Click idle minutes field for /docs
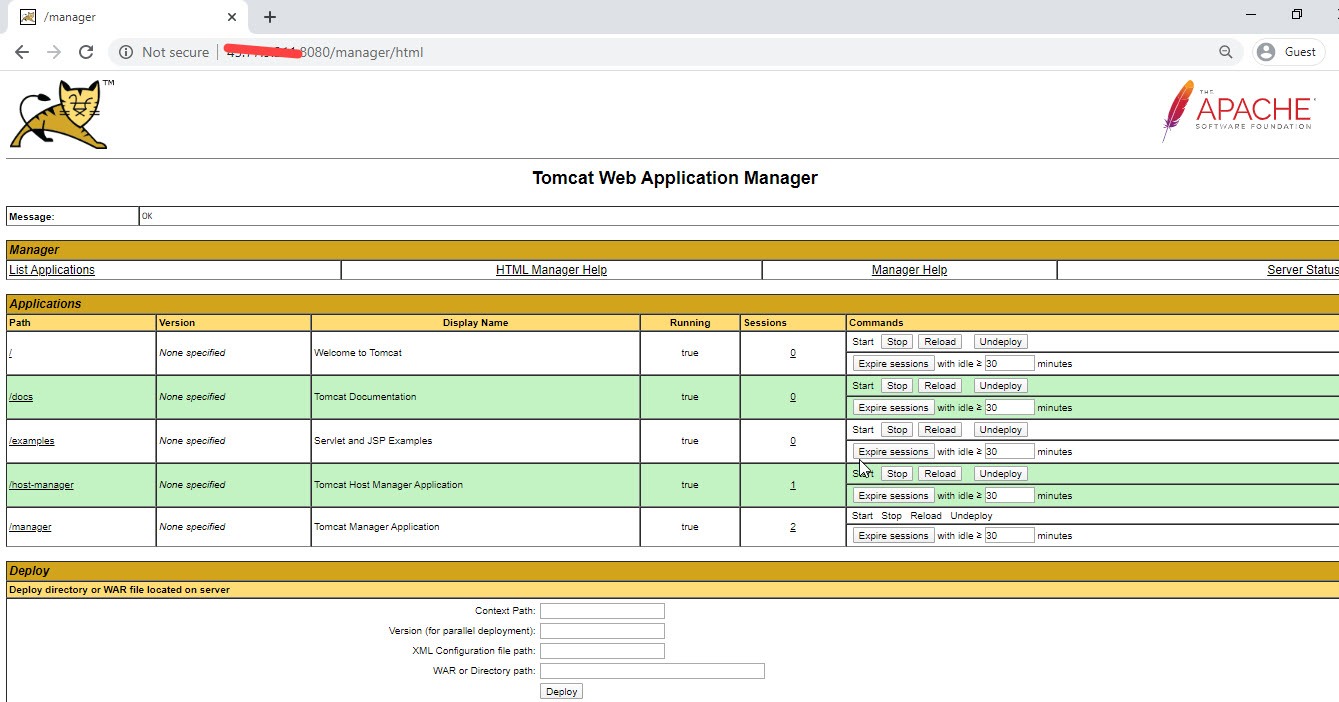 tap(1009, 408)
